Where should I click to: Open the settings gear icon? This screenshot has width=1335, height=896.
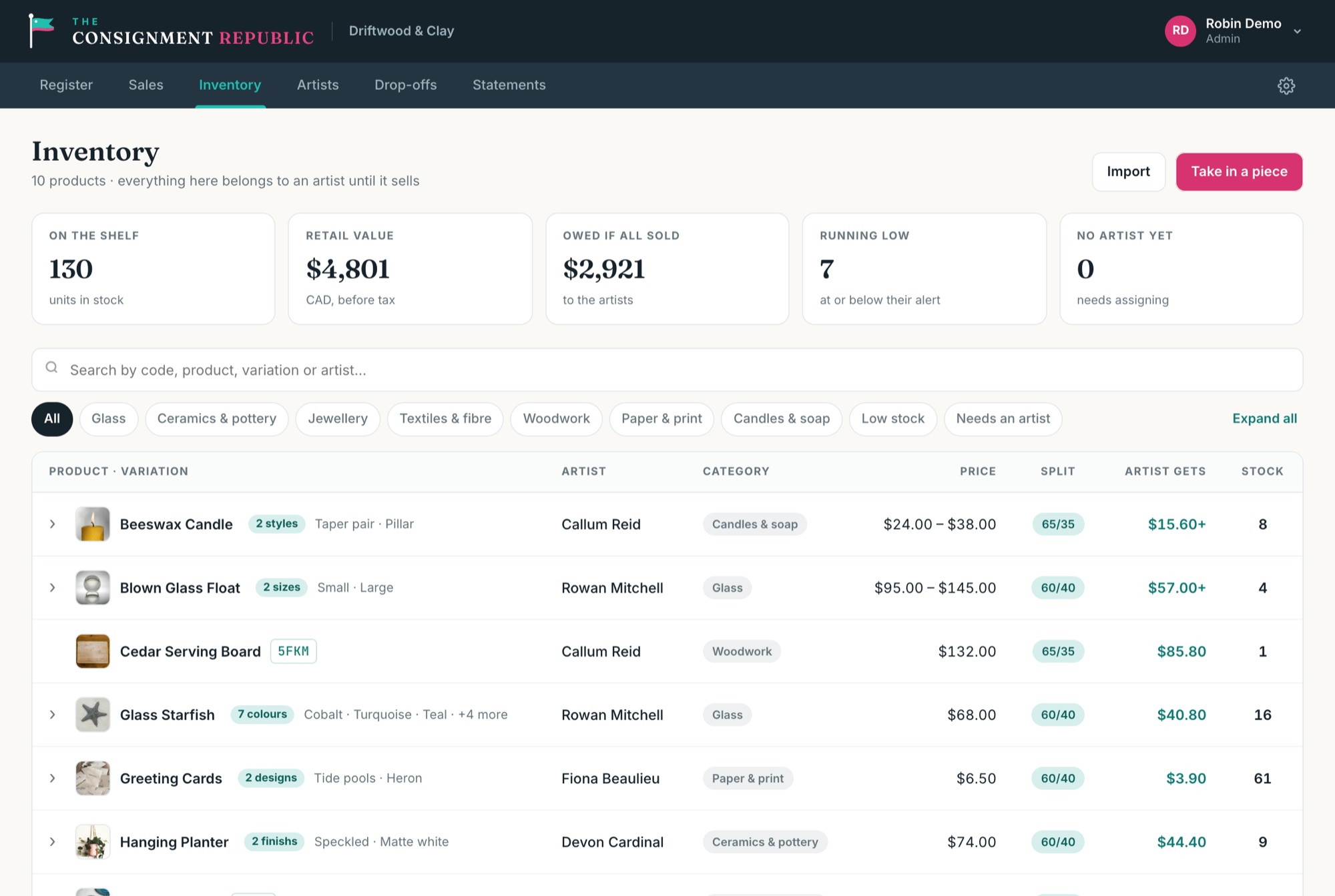click(1286, 85)
